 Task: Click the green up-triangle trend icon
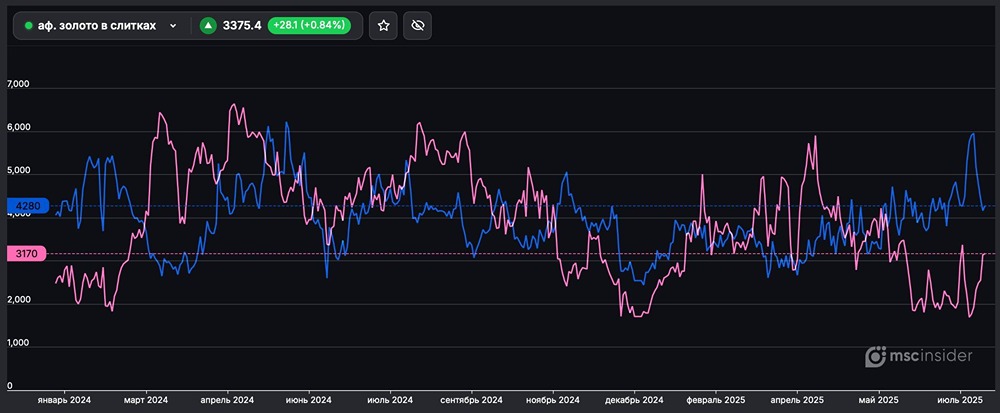[208, 26]
